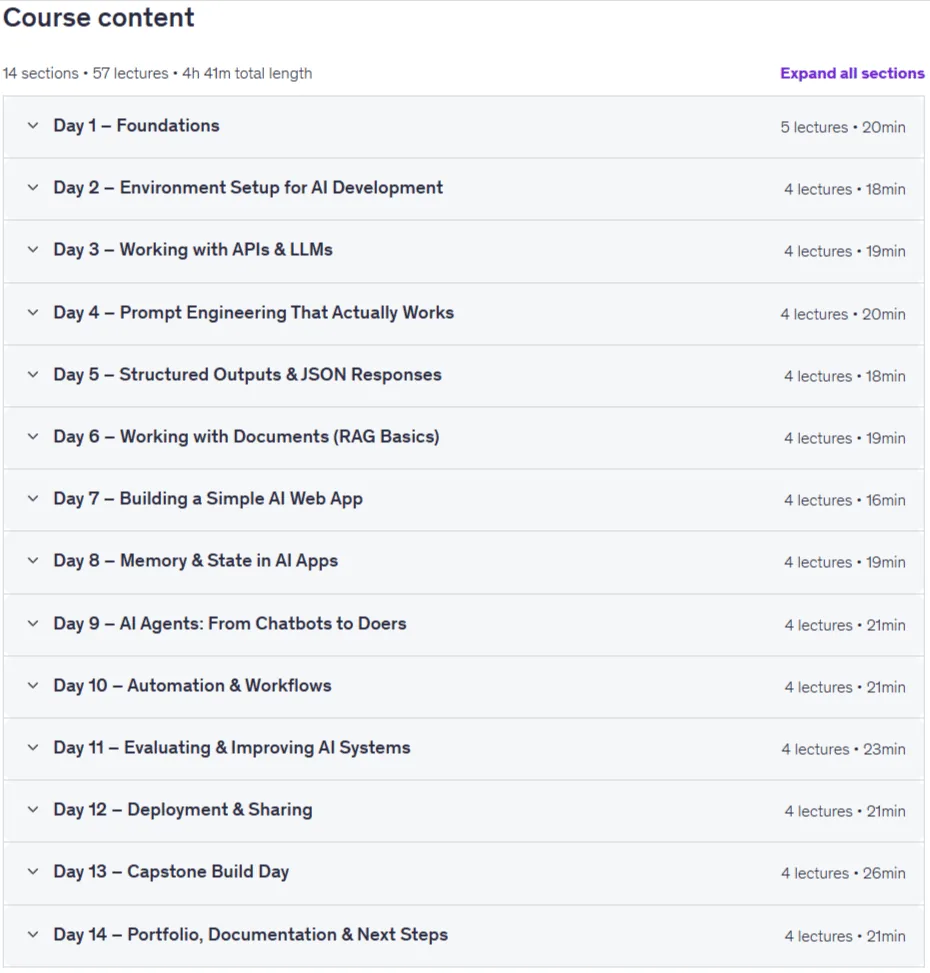The height and width of the screenshot is (973, 930).
Task: Click the Day 11 '4 lectures • 23min' label
Action: [x=843, y=749]
